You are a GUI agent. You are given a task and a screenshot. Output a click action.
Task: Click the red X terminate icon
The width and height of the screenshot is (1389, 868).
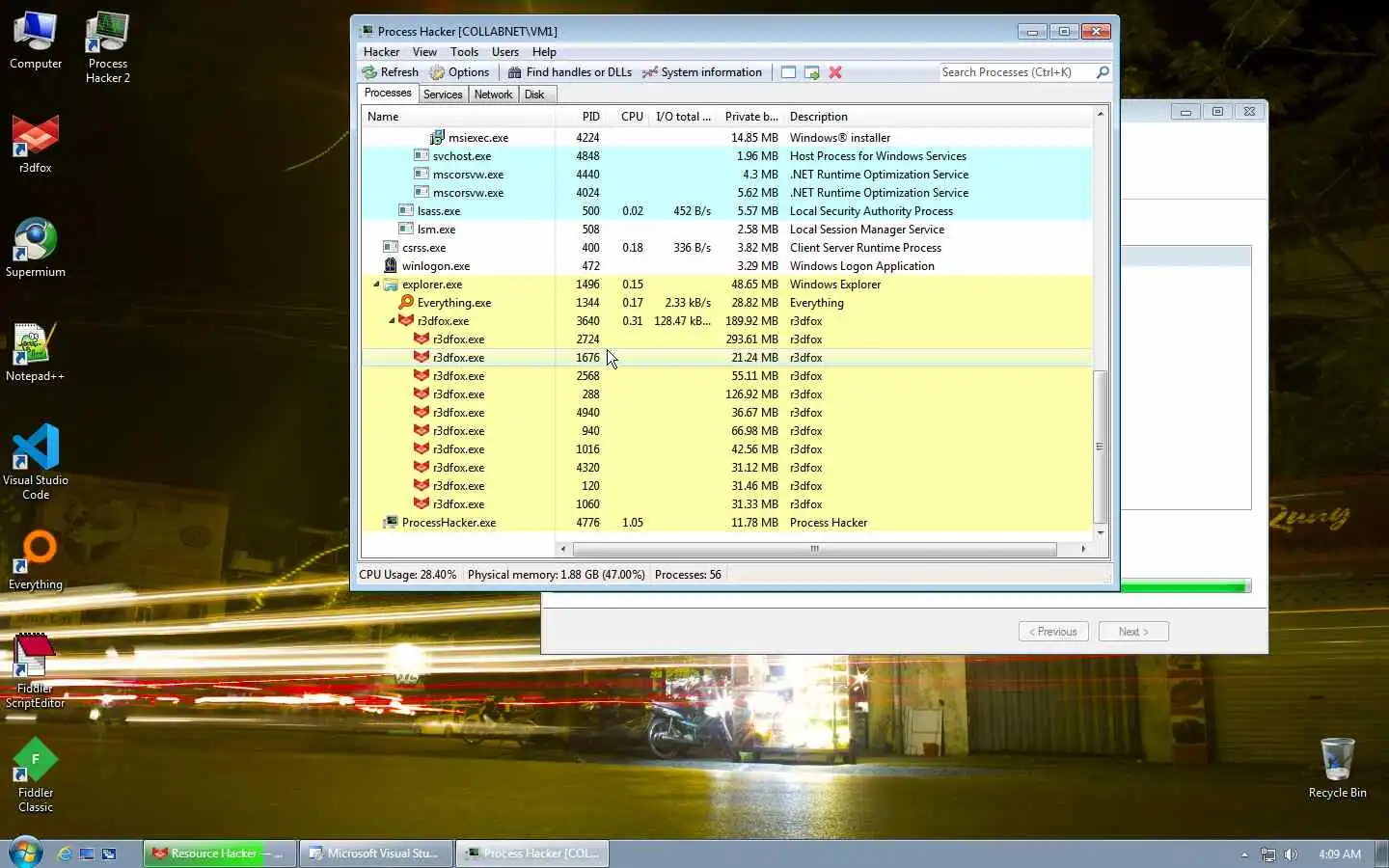(835, 72)
